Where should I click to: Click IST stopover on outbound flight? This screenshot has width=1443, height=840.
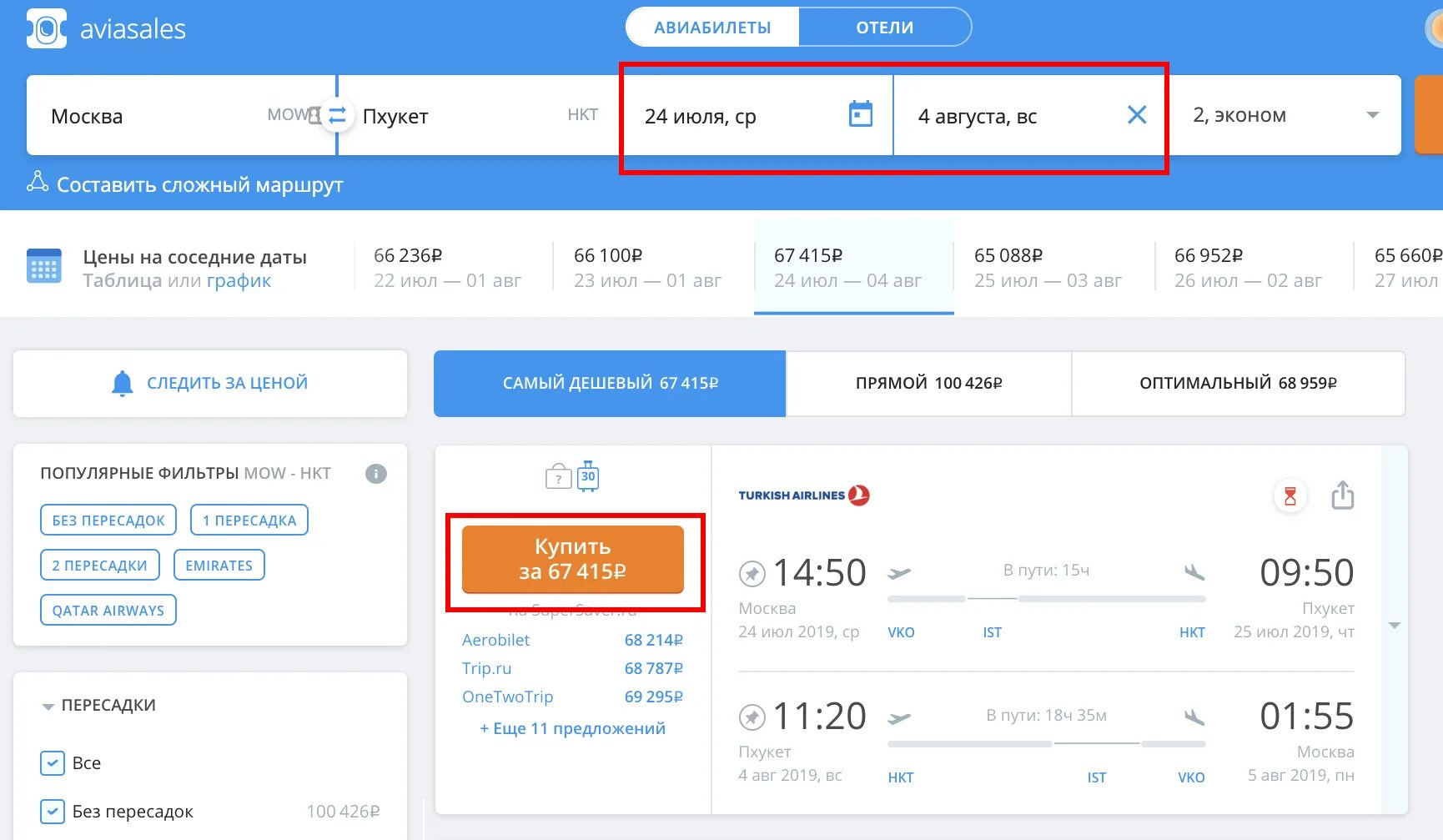992,632
